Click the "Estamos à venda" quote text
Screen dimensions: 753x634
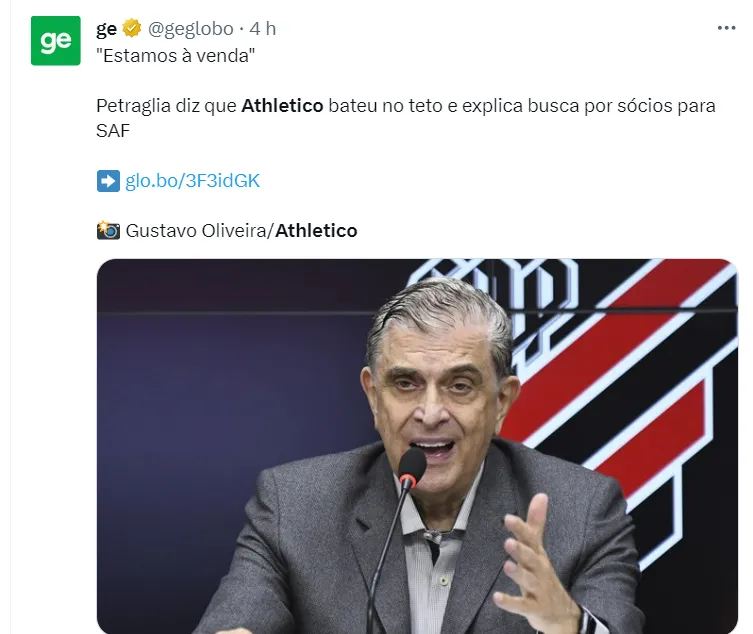(175, 56)
